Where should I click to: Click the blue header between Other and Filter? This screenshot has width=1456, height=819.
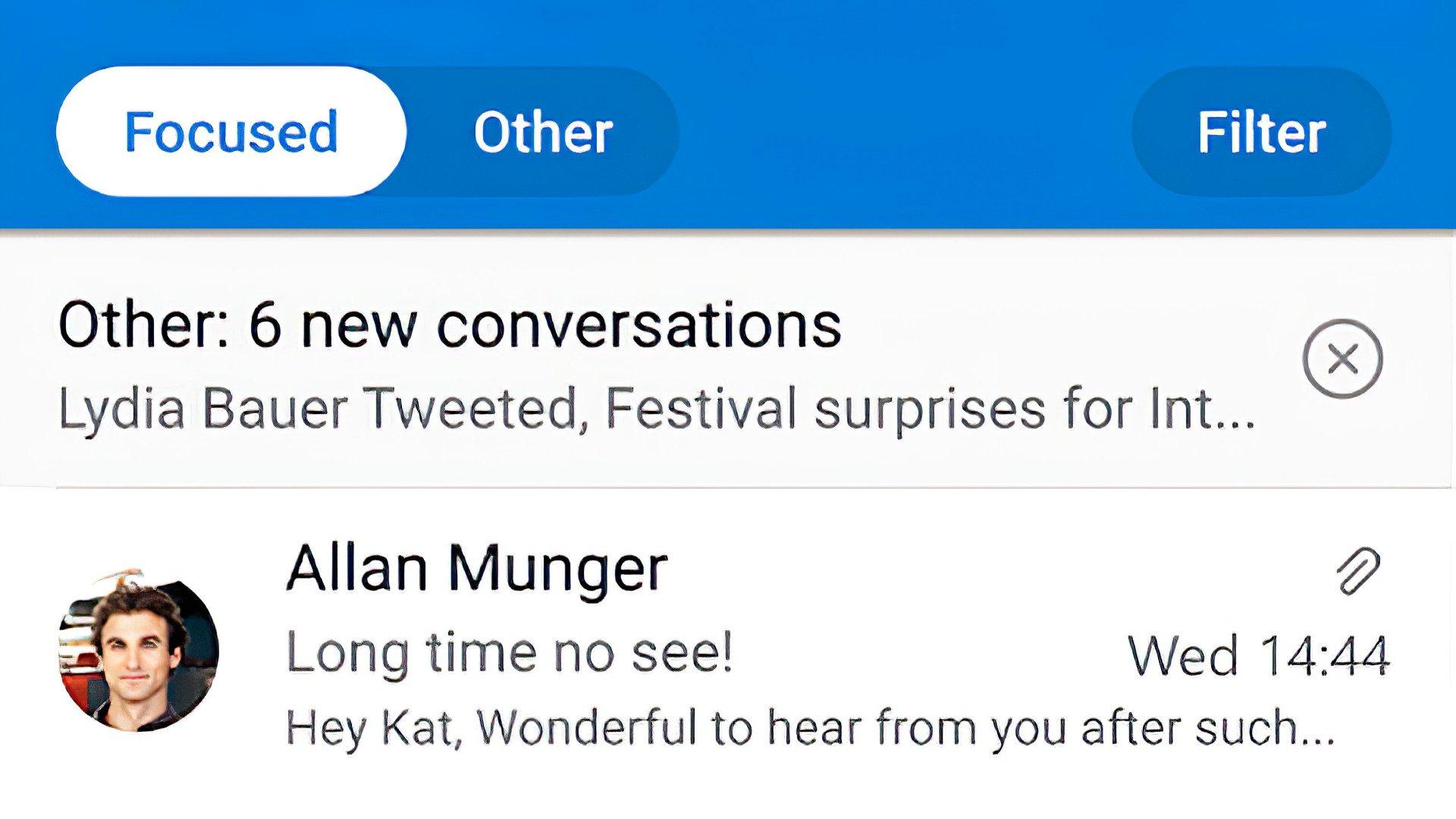point(904,133)
